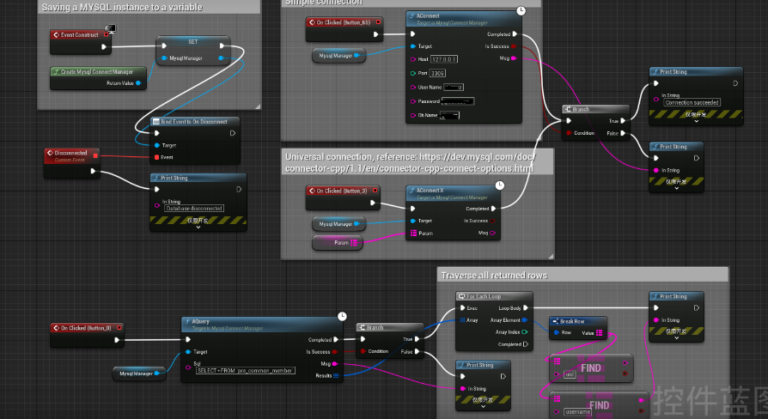
Task: Click the clock icon on AConnectX node
Action: (500, 185)
